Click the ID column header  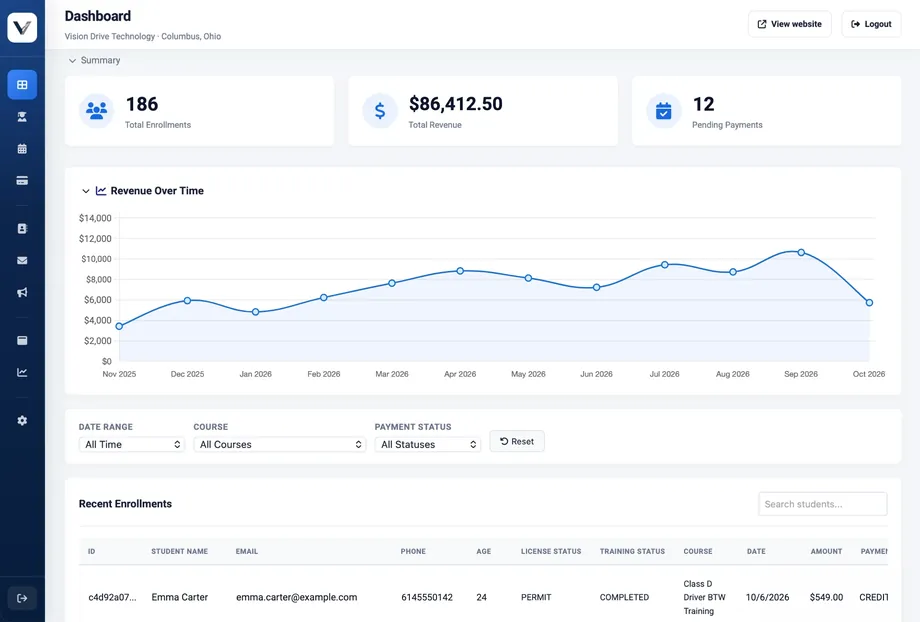click(92, 552)
